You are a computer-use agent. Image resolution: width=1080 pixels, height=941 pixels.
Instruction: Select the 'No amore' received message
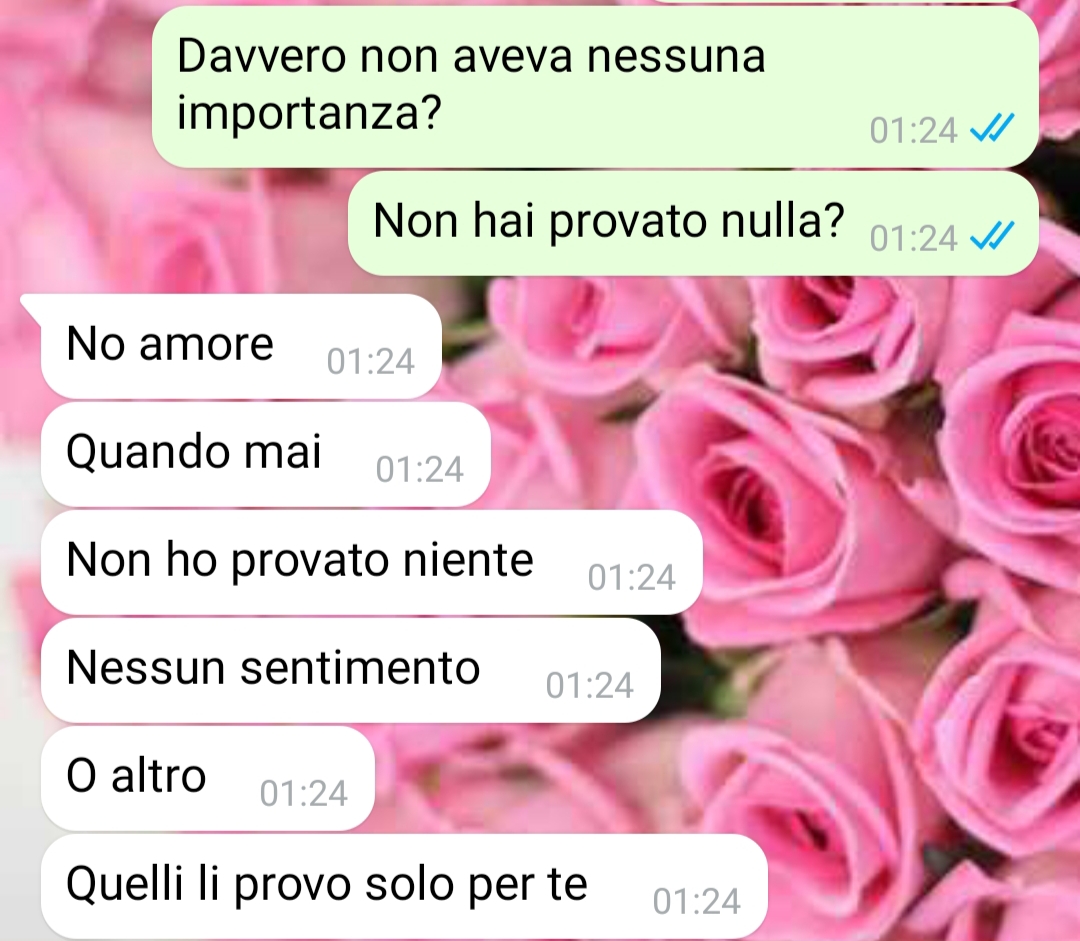click(x=241, y=347)
